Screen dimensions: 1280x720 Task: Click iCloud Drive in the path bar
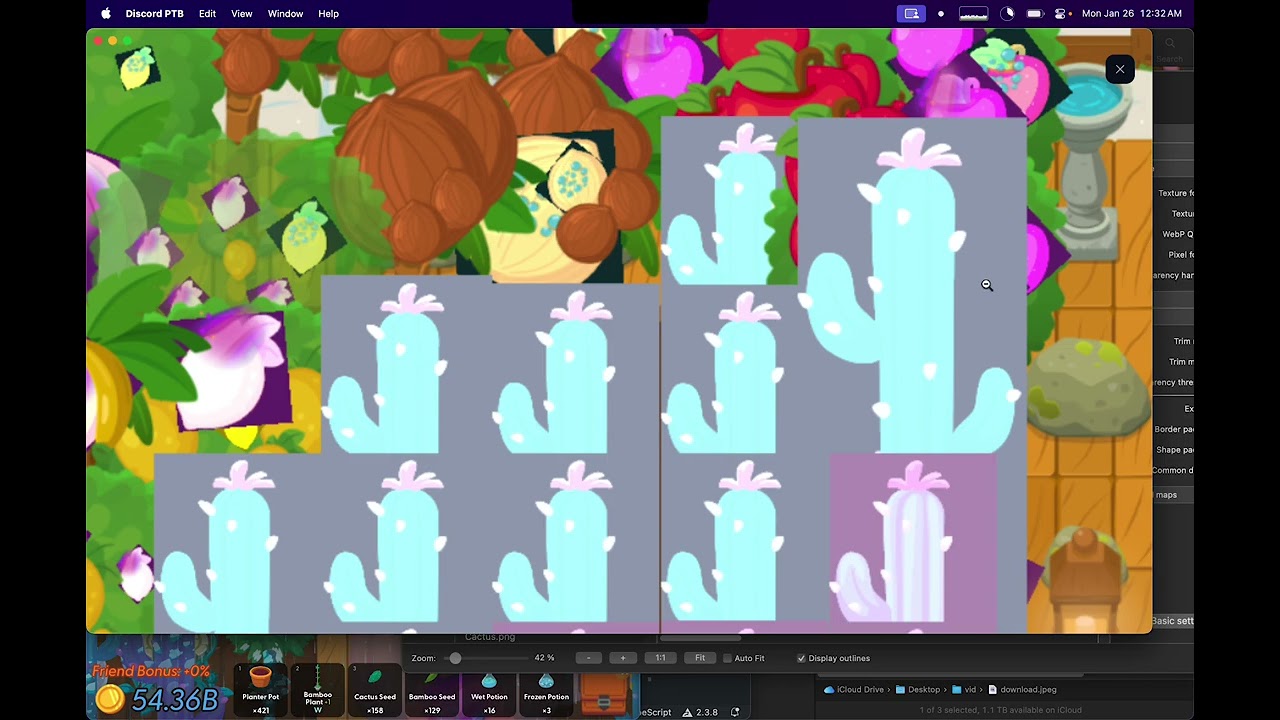858,689
